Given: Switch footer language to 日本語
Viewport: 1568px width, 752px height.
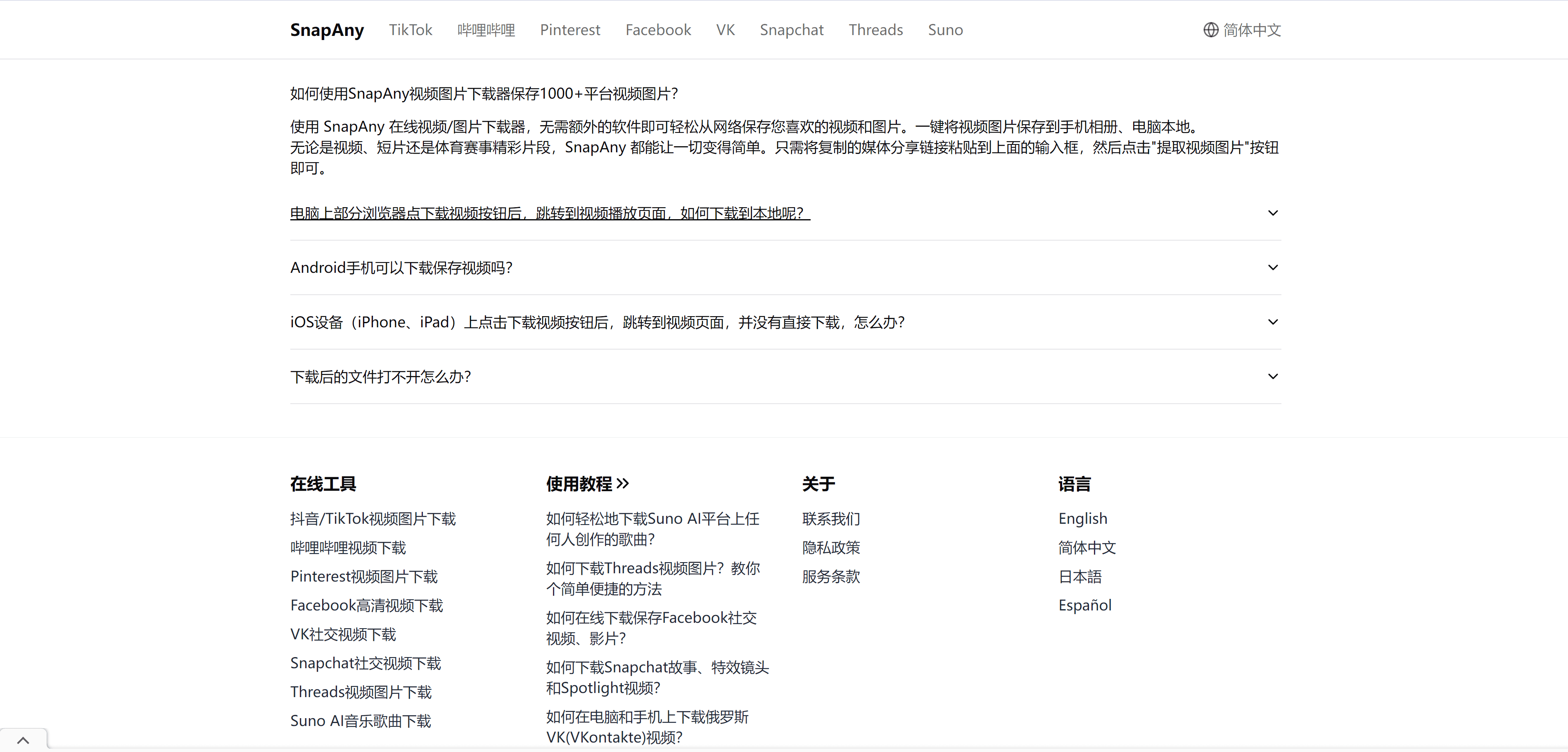Looking at the screenshot, I should point(1080,577).
